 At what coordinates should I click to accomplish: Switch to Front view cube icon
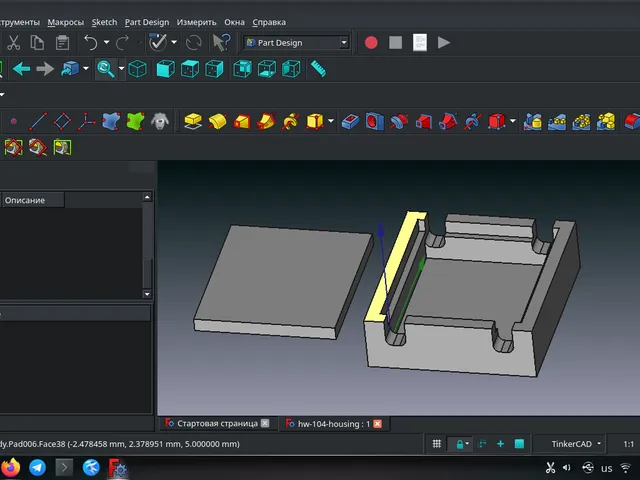pos(166,69)
